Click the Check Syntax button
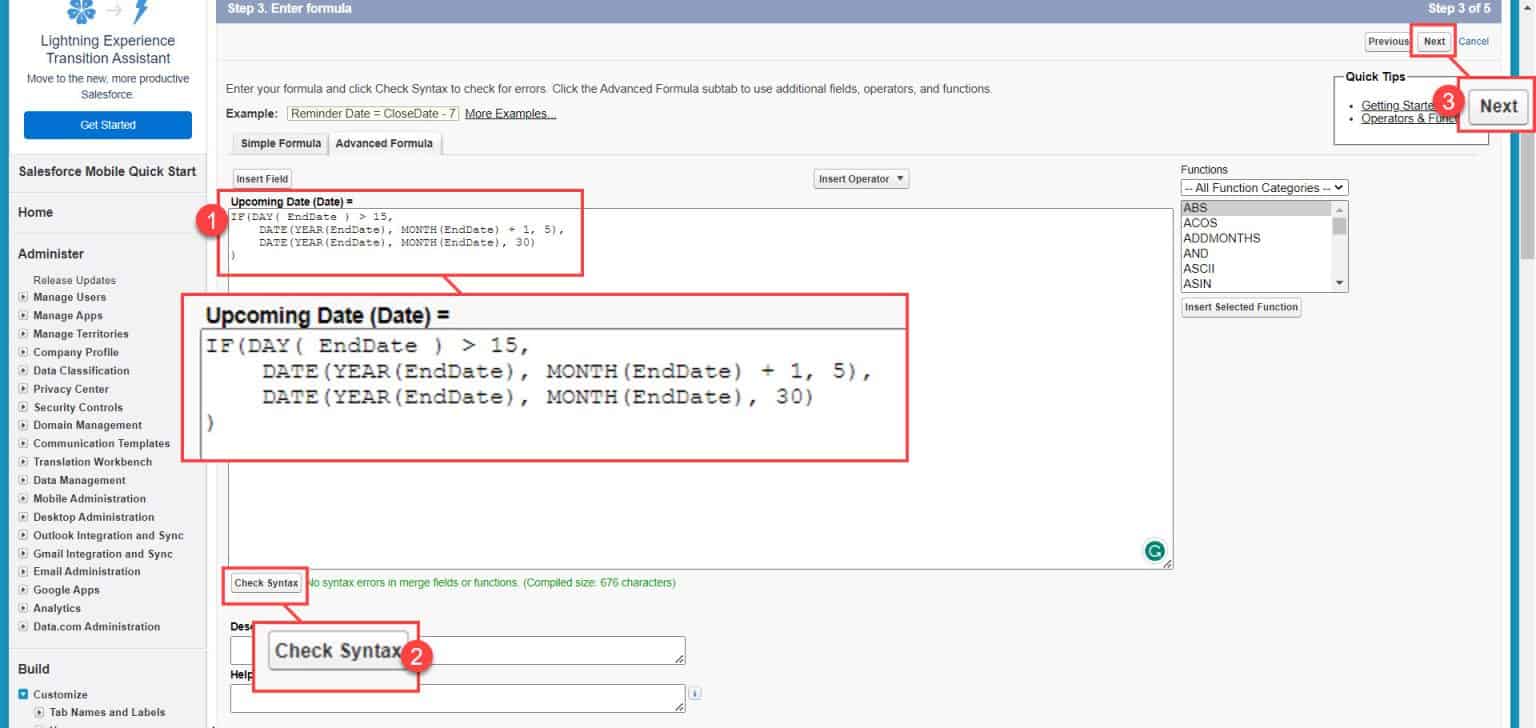1536x728 pixels. 264,582
